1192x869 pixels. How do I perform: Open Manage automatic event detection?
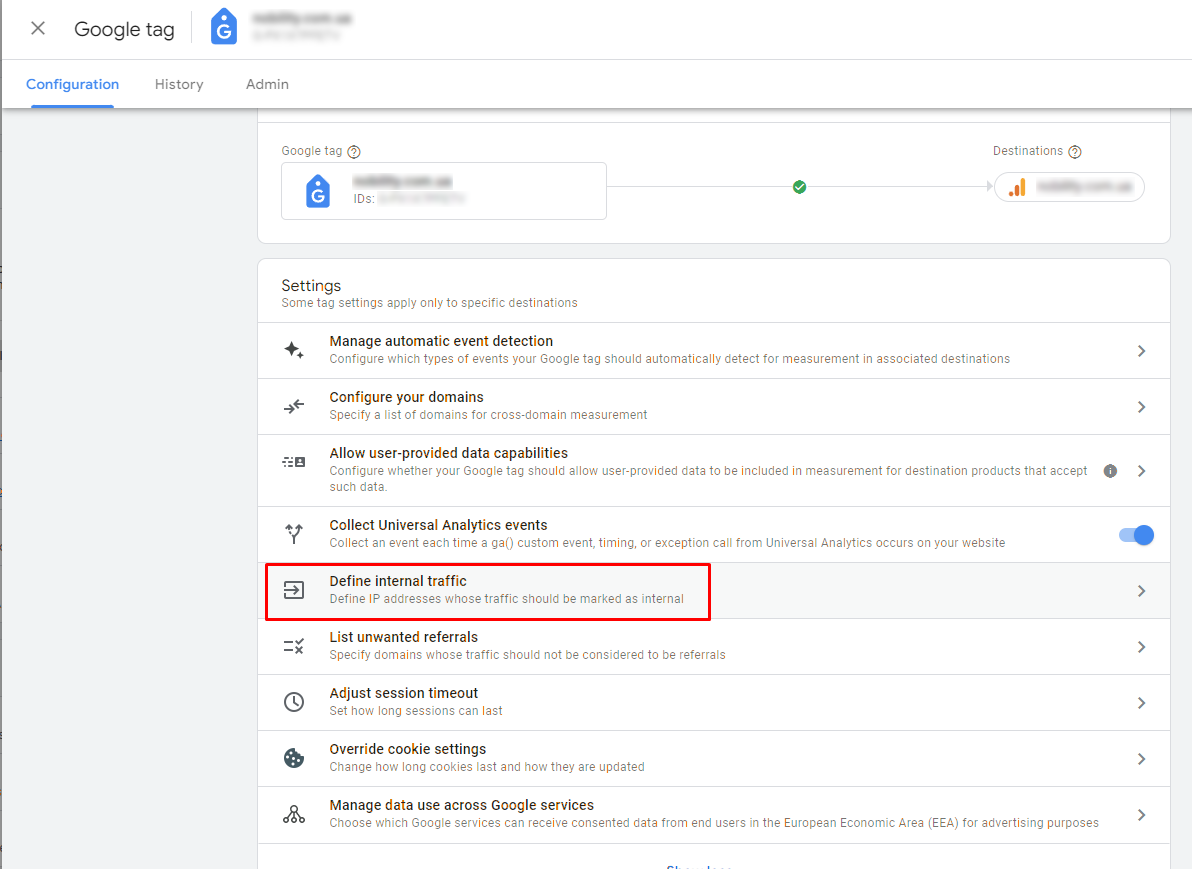[713, 350]
